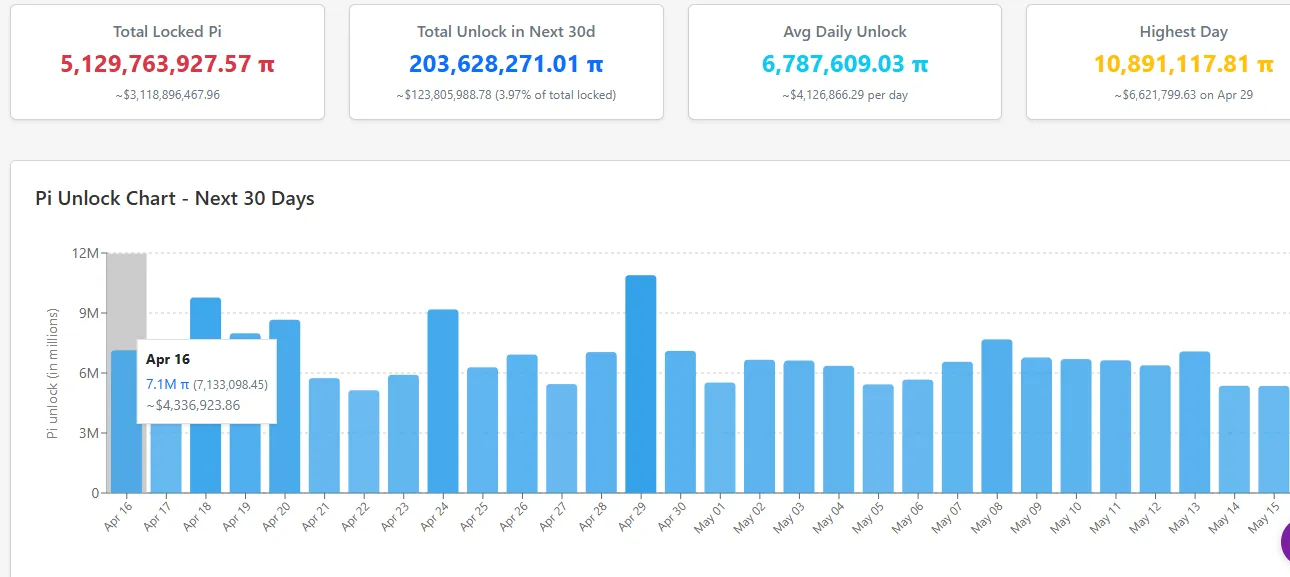Open the Total Locked Pi card

167,62
